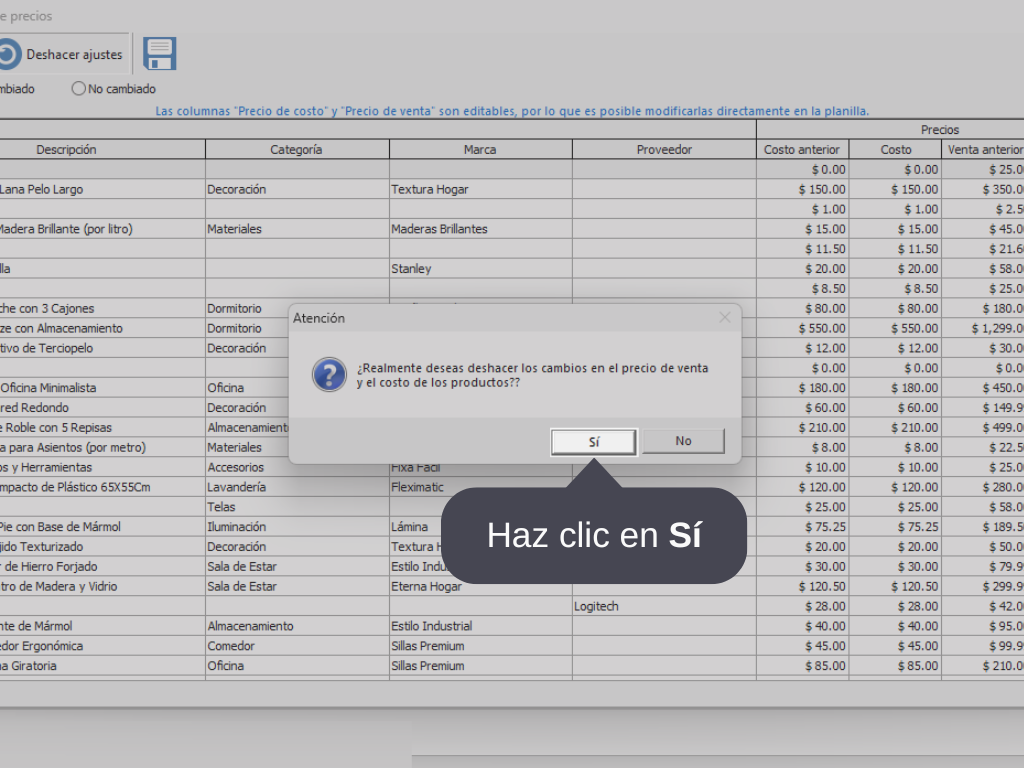The height and width of the screenshot is (768, 1024).
Task: Click the Costo column header
Action: (x=895, y=150)
